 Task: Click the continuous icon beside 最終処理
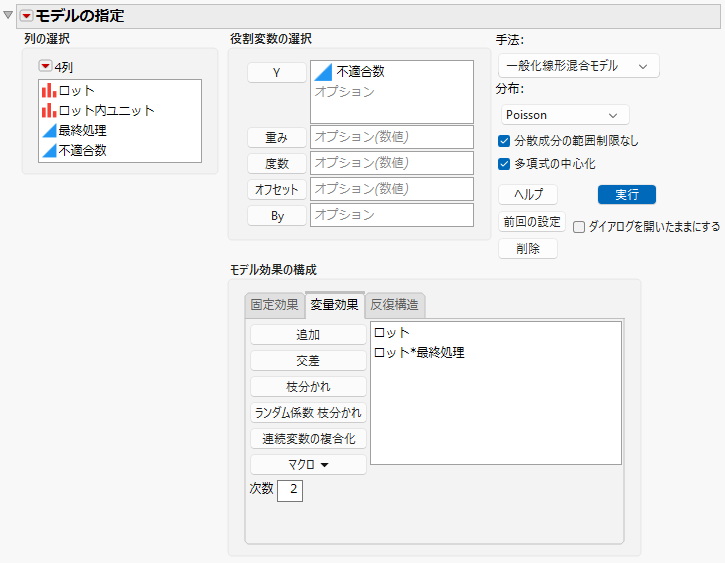point(49,130)
